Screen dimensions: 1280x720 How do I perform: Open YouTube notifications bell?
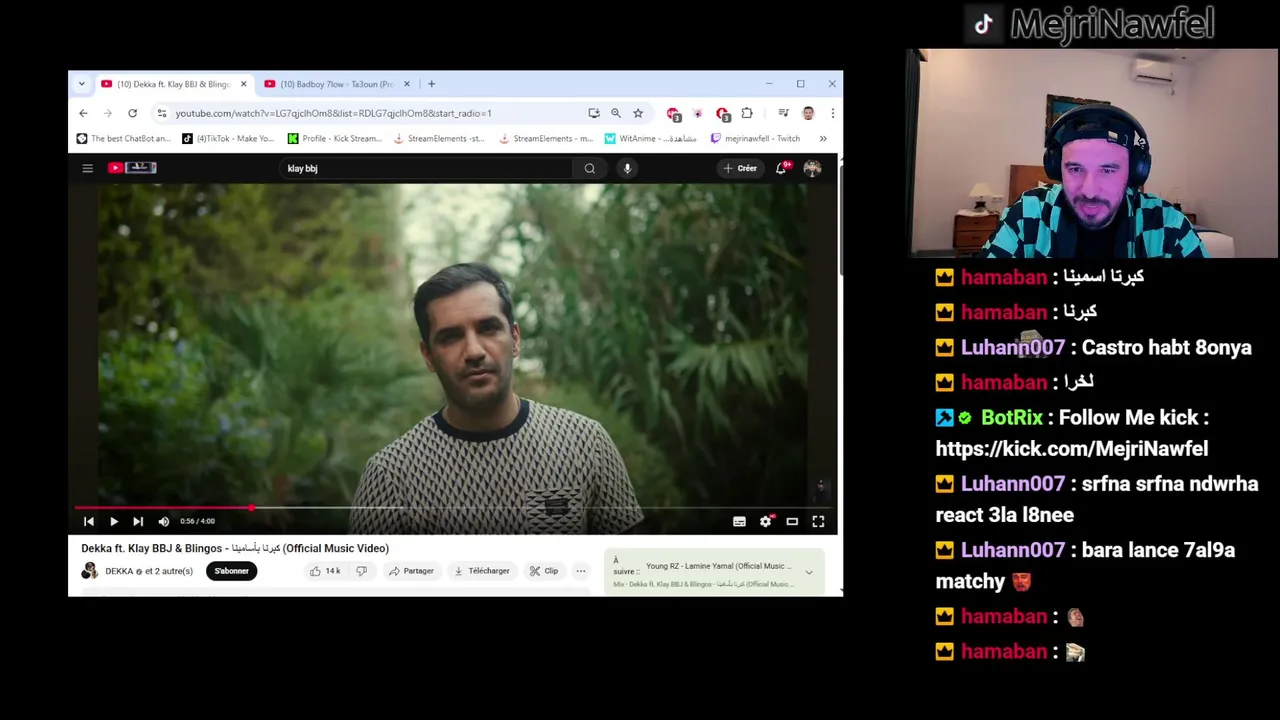click(x=781, y=168)
